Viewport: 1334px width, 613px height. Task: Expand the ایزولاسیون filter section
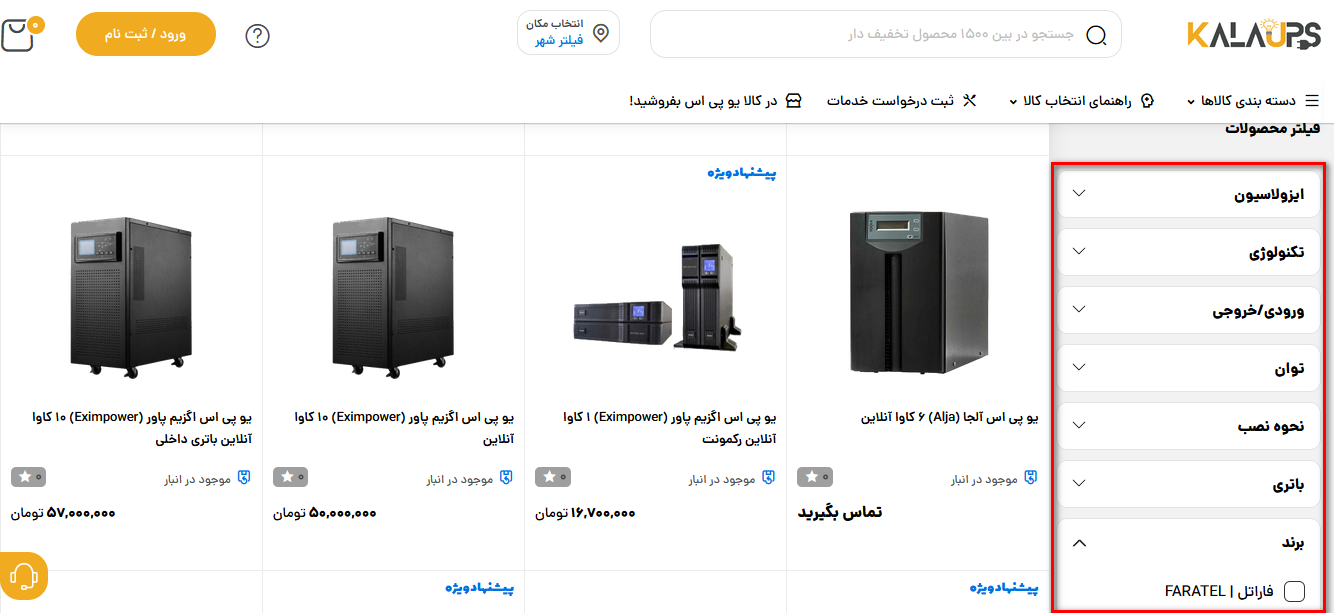click(x=1190, y=194)
